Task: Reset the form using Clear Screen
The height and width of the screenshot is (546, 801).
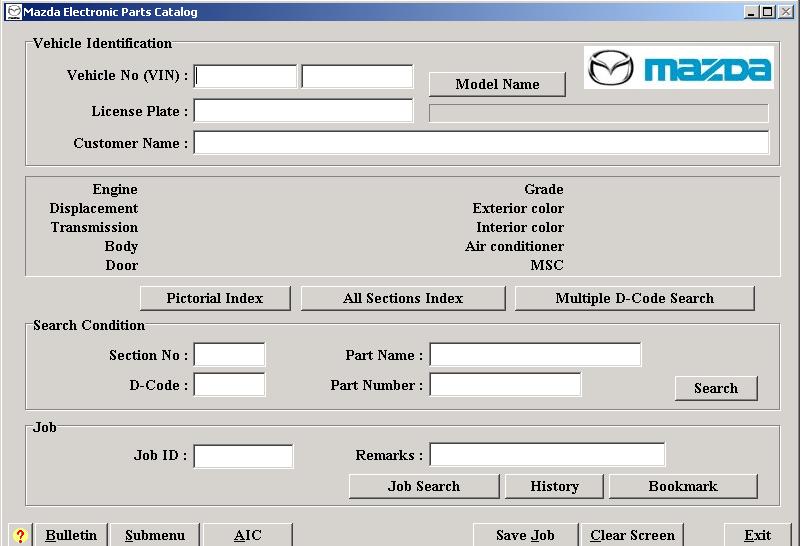Action: click(632, 535)
